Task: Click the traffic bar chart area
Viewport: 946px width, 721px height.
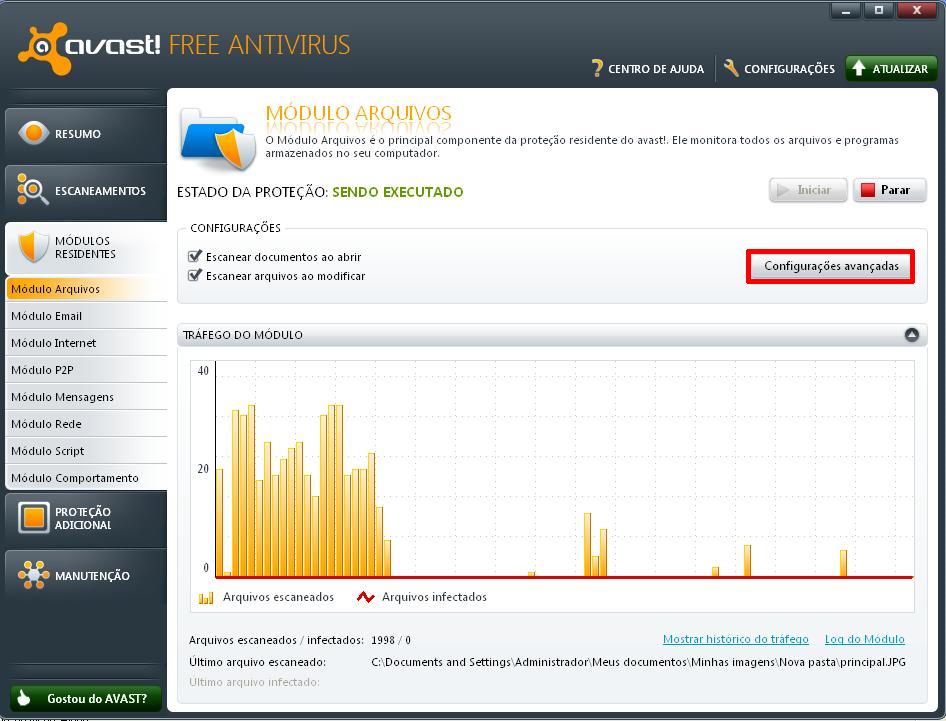Action: point(564,469)
